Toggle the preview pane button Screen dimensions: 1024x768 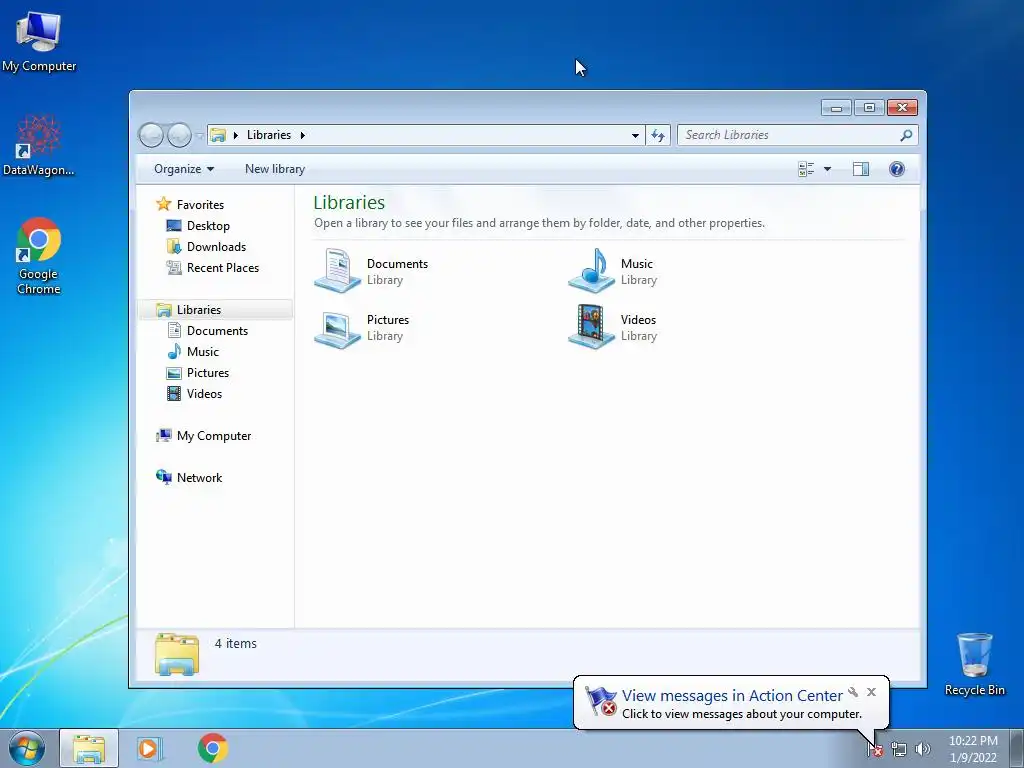point(861,169)
